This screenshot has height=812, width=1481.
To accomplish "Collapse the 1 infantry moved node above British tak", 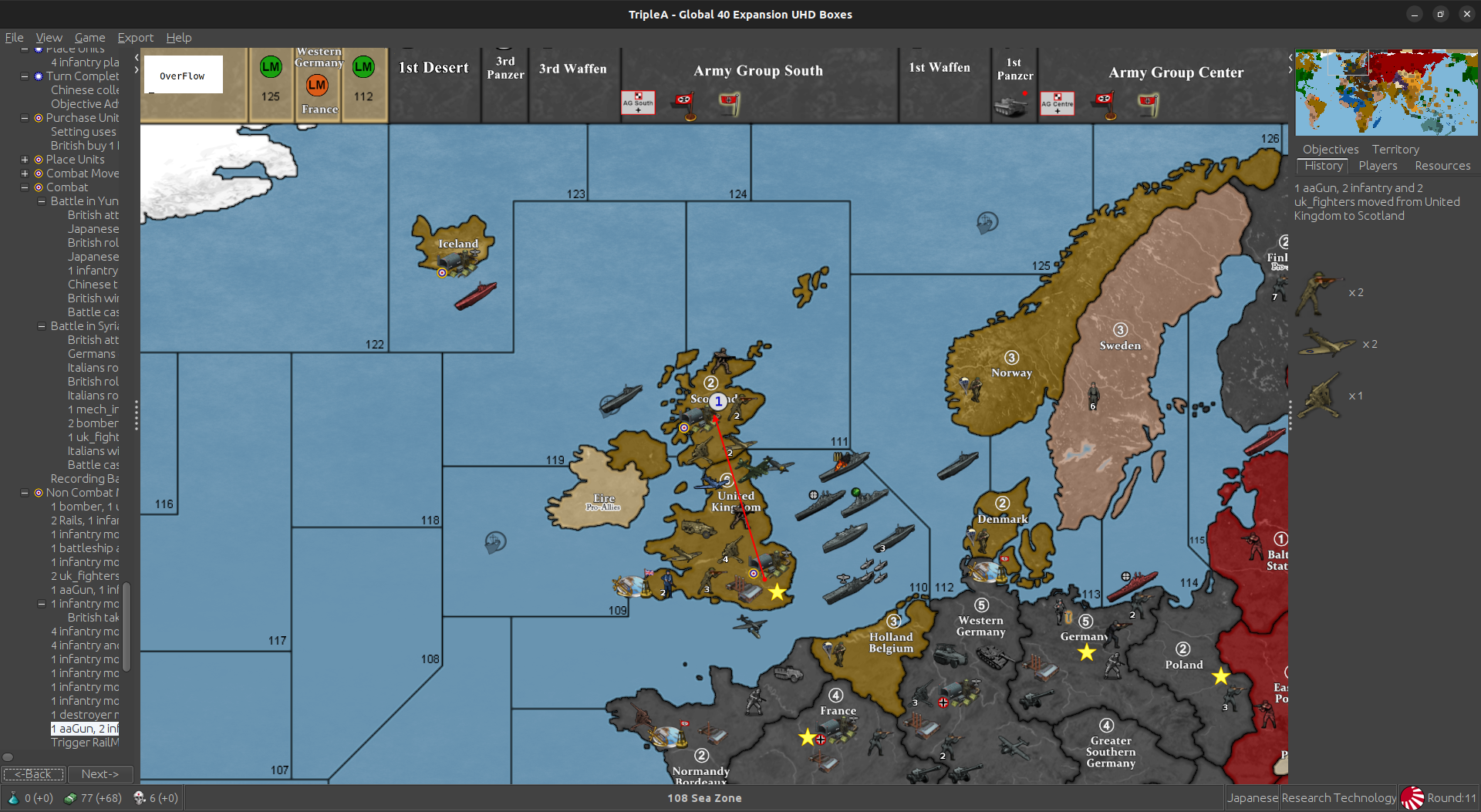I will point(42,604).
